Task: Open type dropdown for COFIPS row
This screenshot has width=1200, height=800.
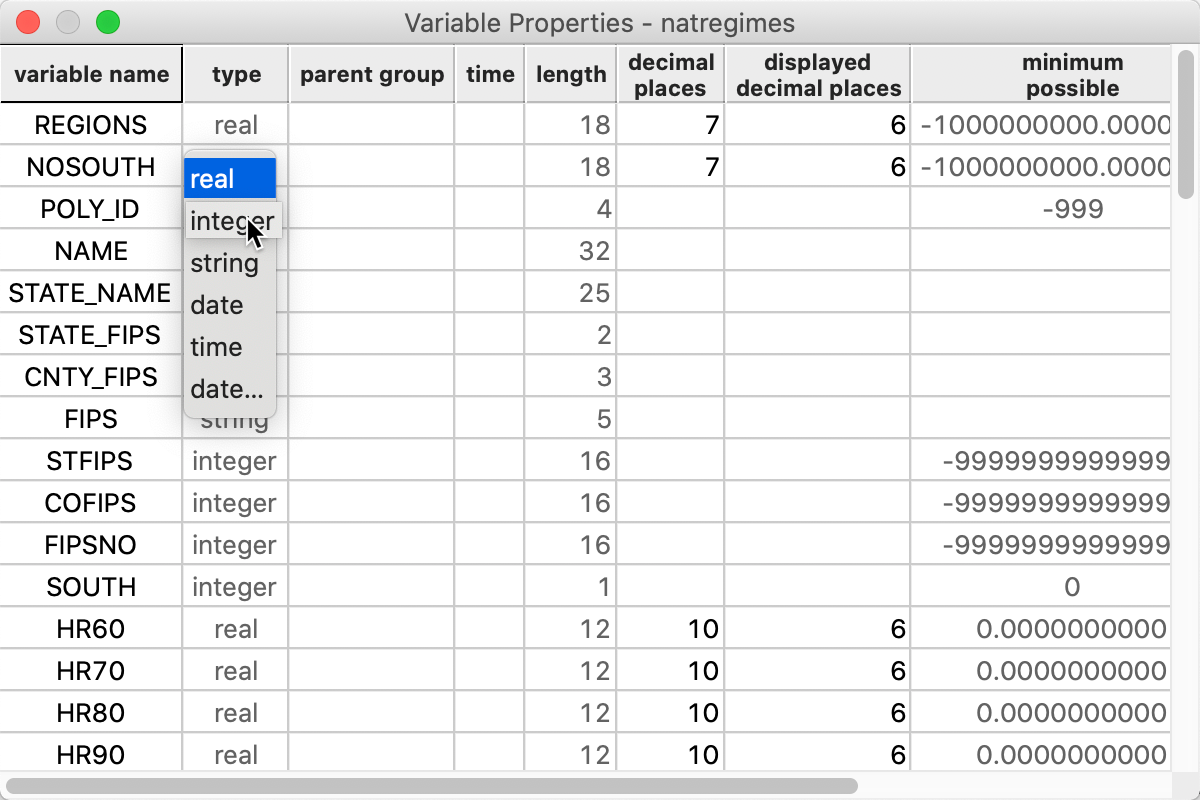Action: click(236, 503)
